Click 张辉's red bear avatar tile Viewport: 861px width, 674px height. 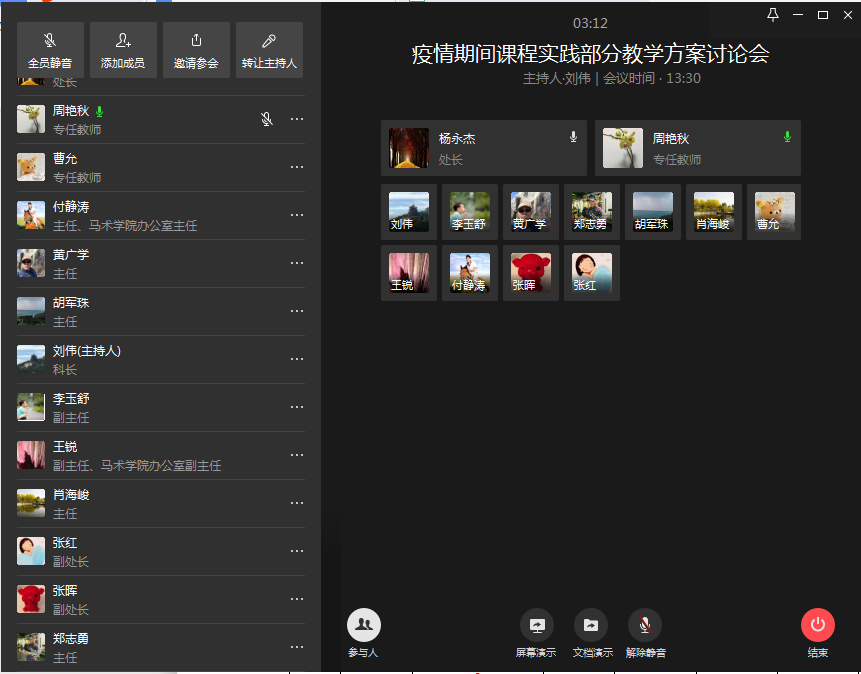(x=530, y=272)
